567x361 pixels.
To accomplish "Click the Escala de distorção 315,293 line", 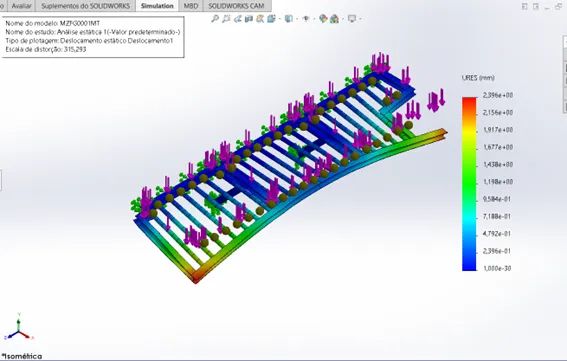I will pyautogui.click(x=46, y=49).
